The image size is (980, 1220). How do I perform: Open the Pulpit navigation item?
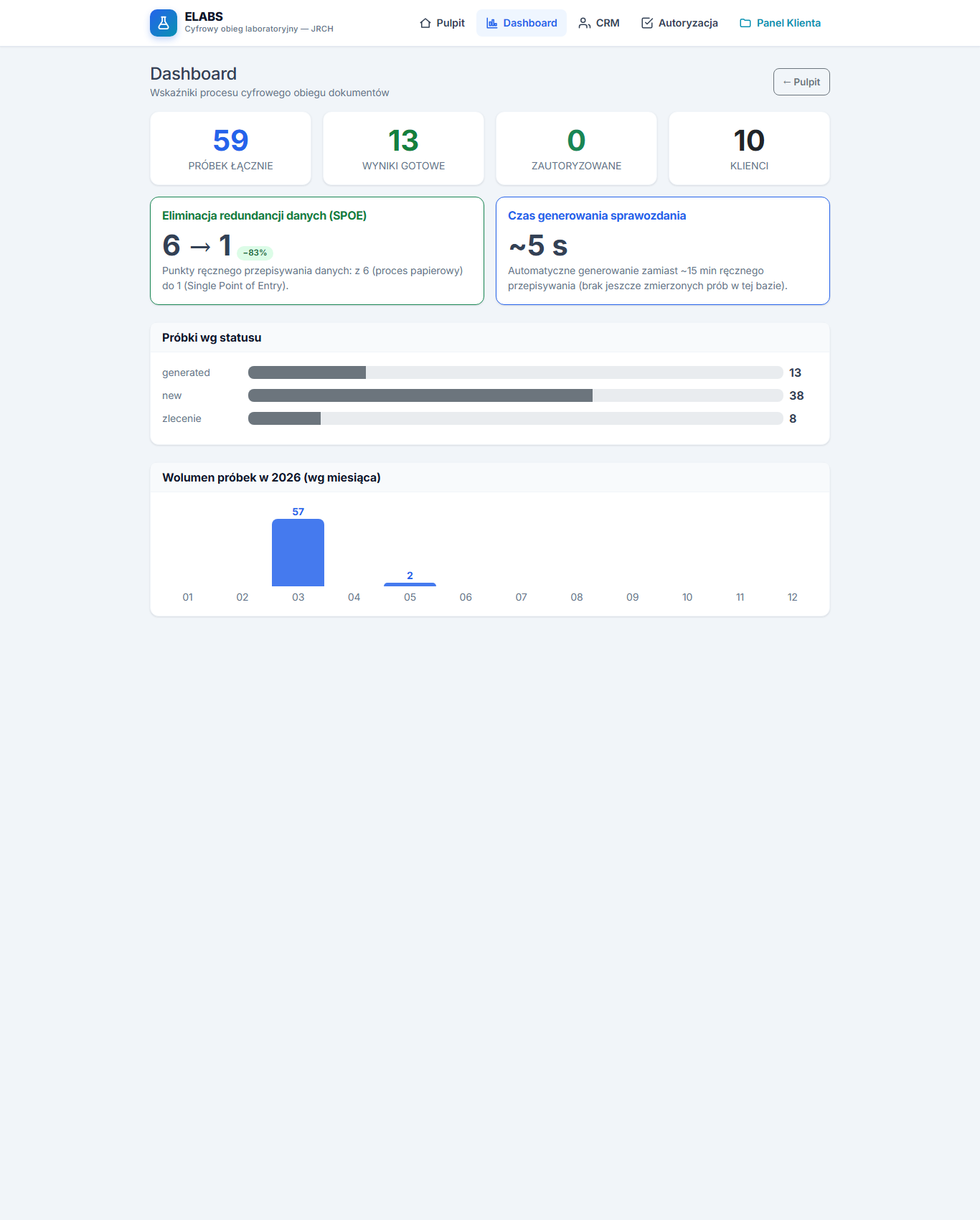pos(442,23)
